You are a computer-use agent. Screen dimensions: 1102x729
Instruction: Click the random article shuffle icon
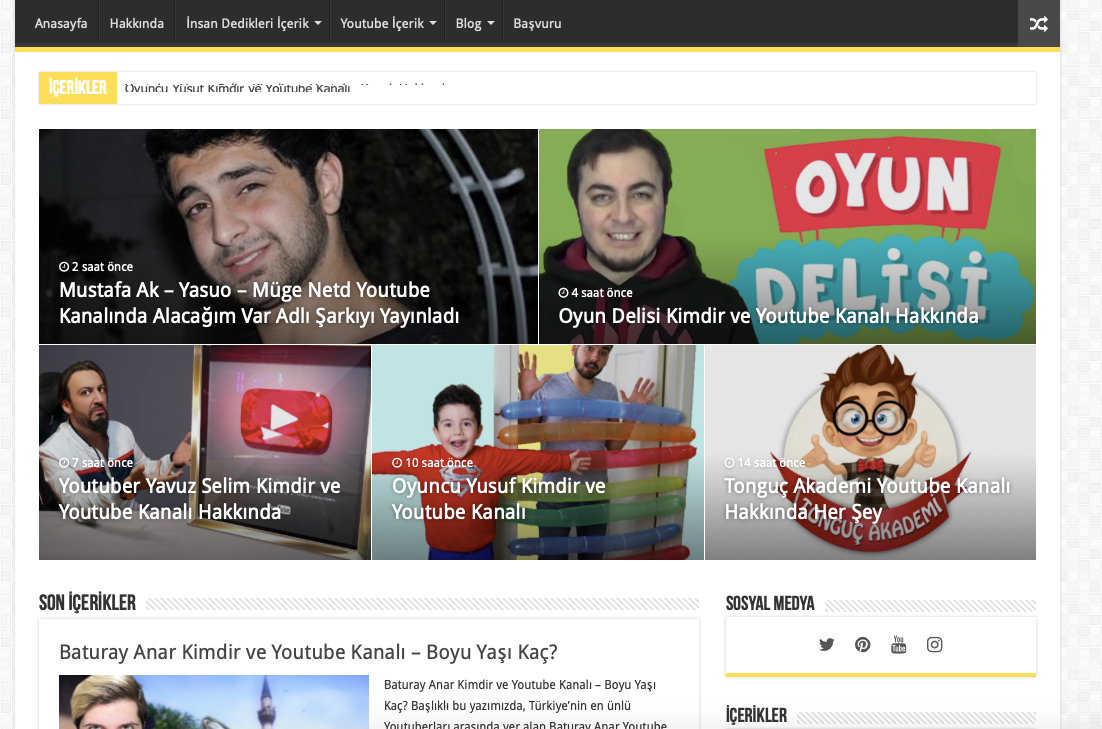pos(1039,24)
